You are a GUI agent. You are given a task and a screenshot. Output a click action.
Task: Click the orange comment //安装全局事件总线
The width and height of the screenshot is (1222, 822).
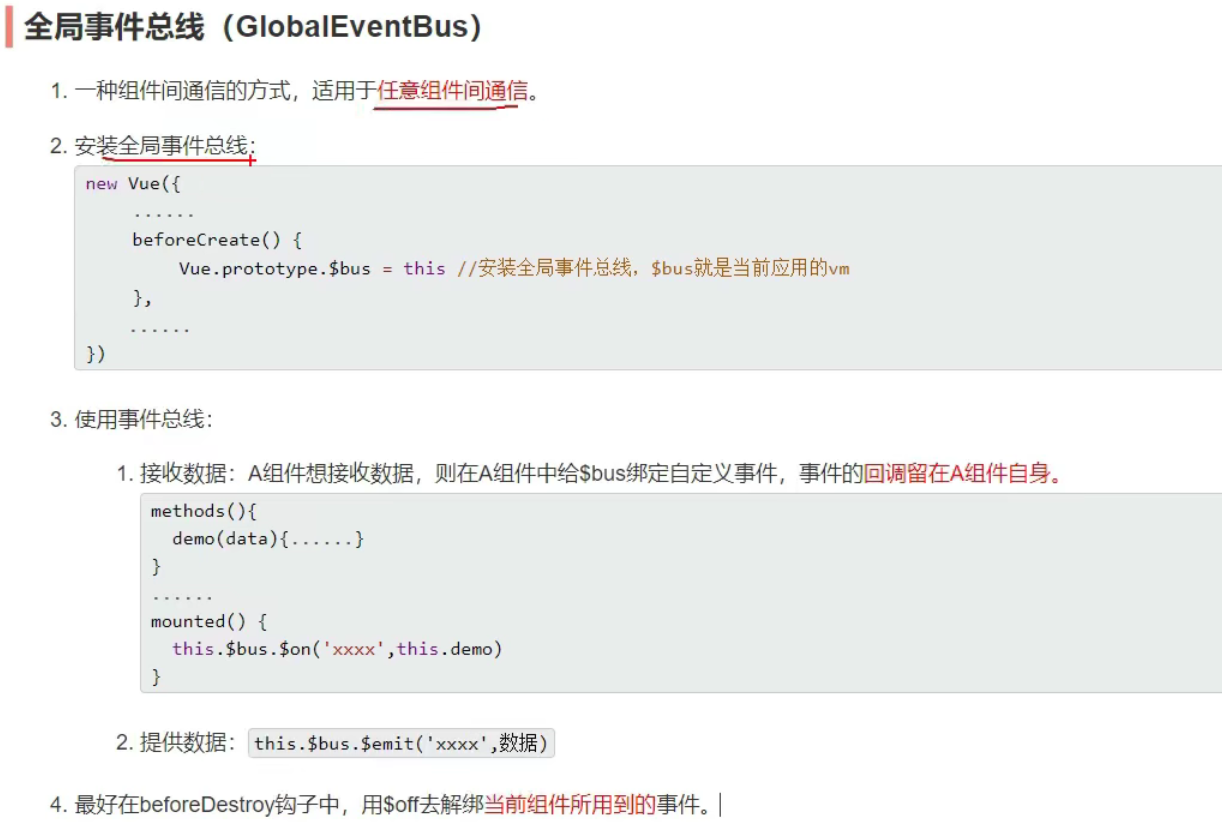pos(555,268)
